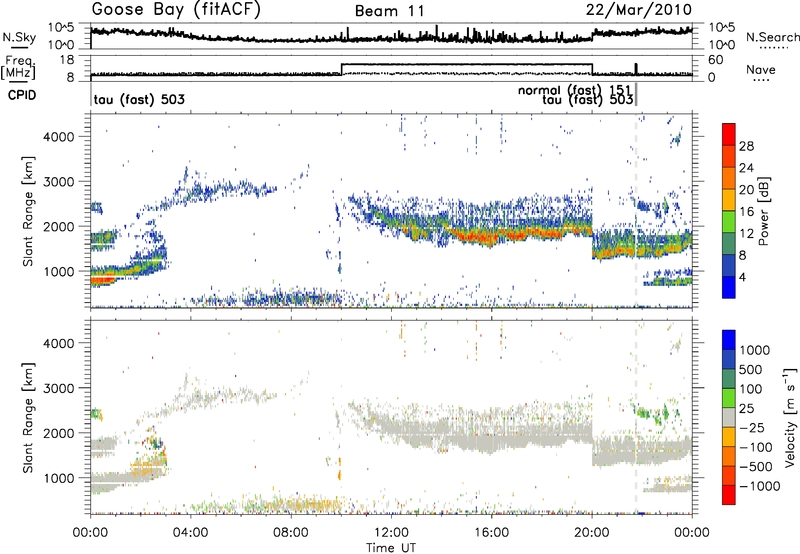Click the 'Beam 11' label
Viewport: 800px width, 554px height.
click(x=389, y=11)
